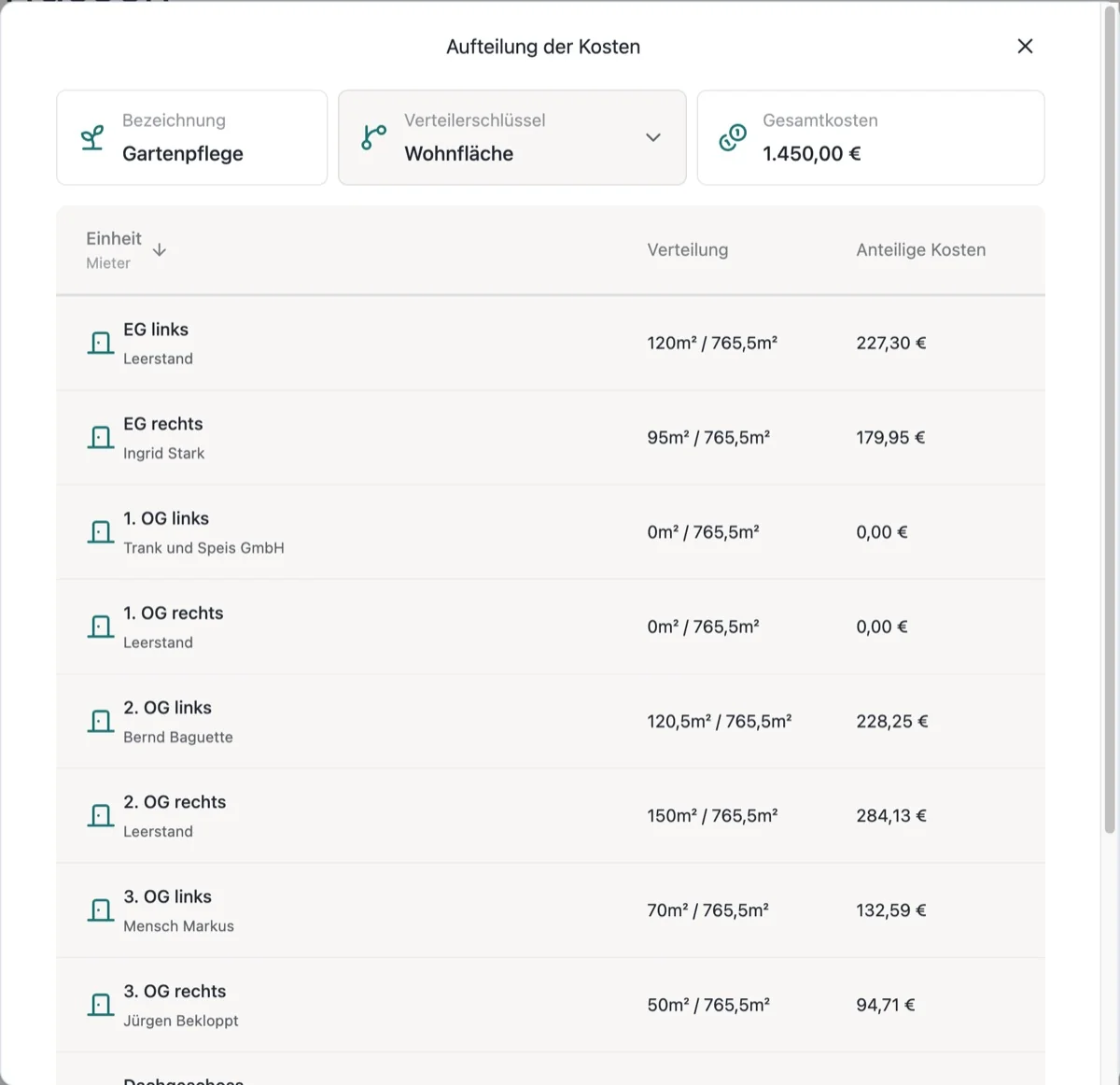The image size is (1120, 1085).
Task: Click the 150m² / 765,5m² distribution value
Action: click(712, 815)
